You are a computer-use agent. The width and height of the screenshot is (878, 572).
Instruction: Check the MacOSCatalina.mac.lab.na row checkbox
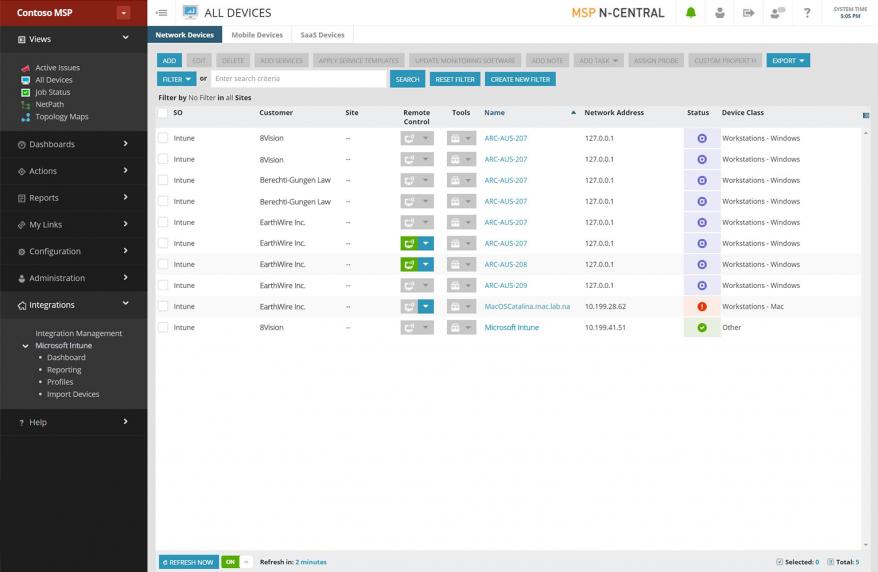(x=162, y=307)
